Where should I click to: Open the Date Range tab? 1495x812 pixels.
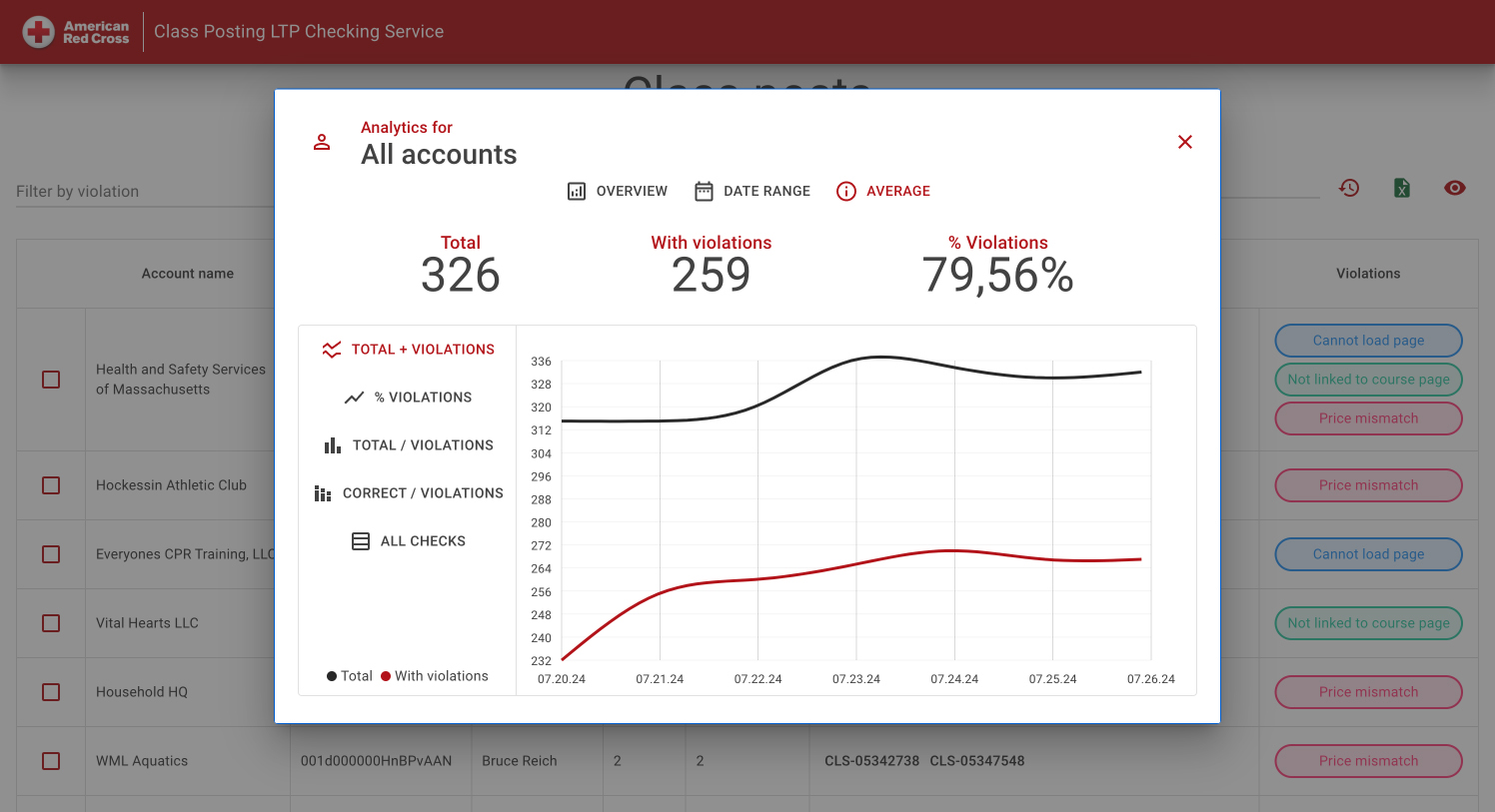click(752, 191)
